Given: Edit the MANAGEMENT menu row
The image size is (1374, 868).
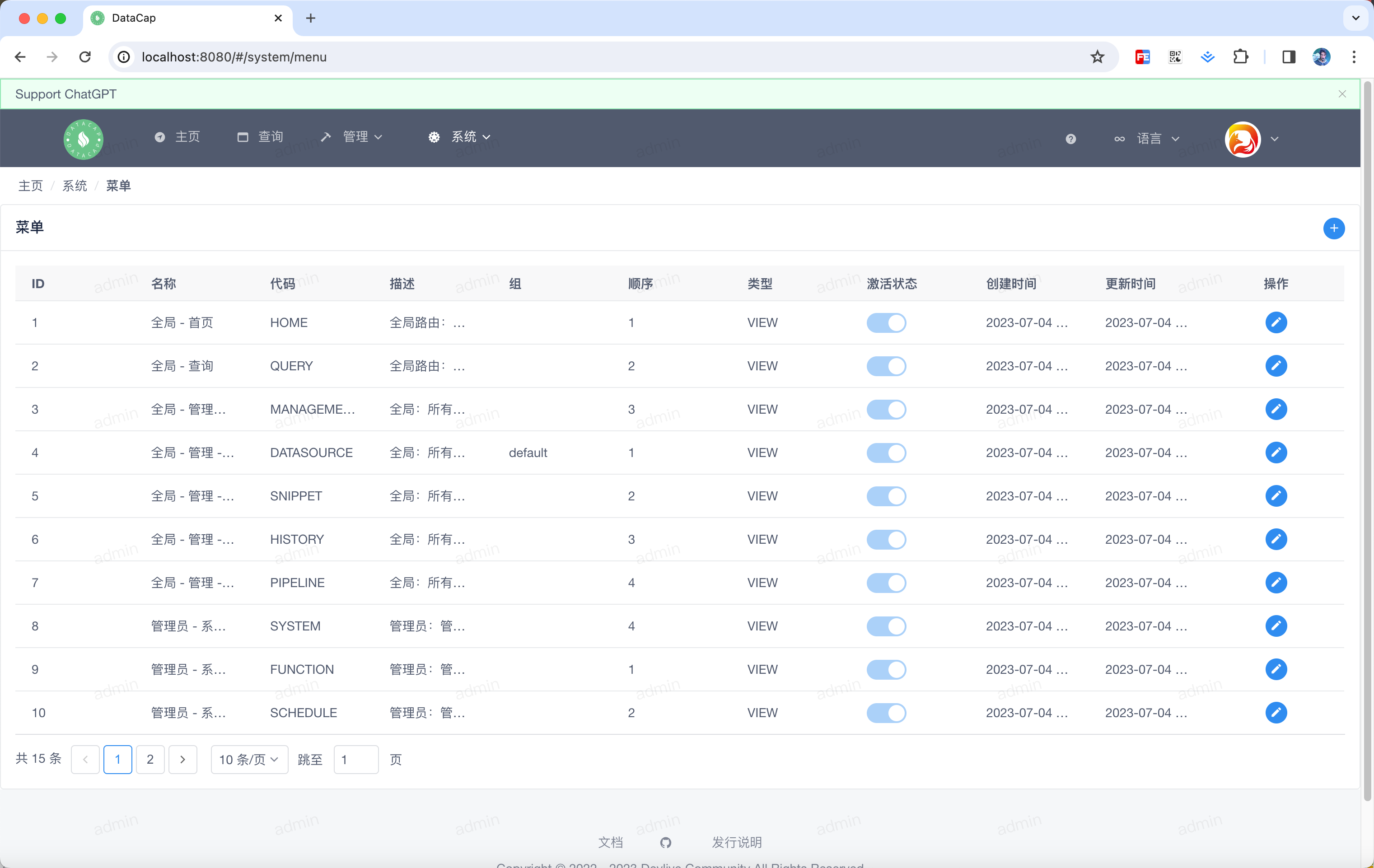Looking at the screenshot, I should pos(1276,409).
